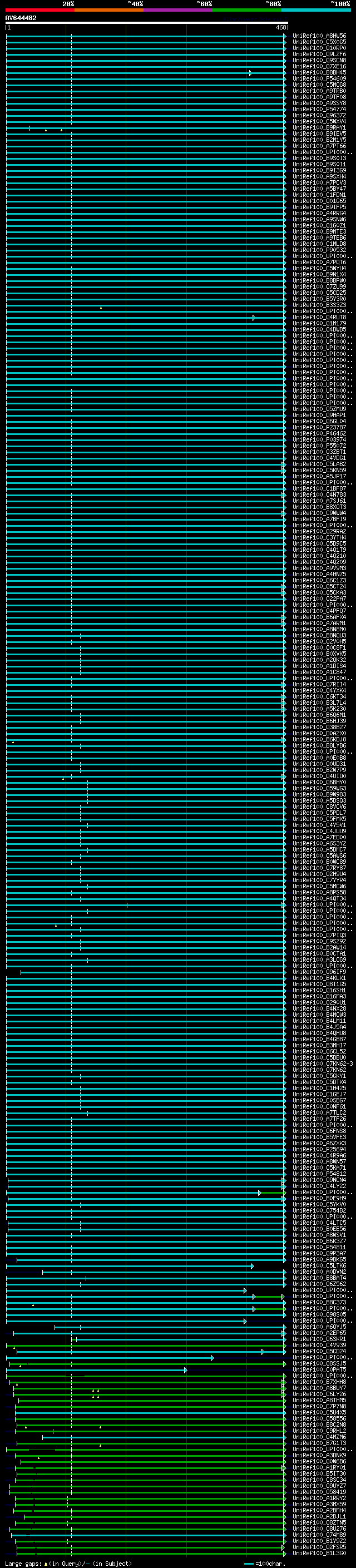This screenshot has height=1568, width=356.
Task: Select the UniRef100_B9S0I3 label
Action: click(319, 159)
